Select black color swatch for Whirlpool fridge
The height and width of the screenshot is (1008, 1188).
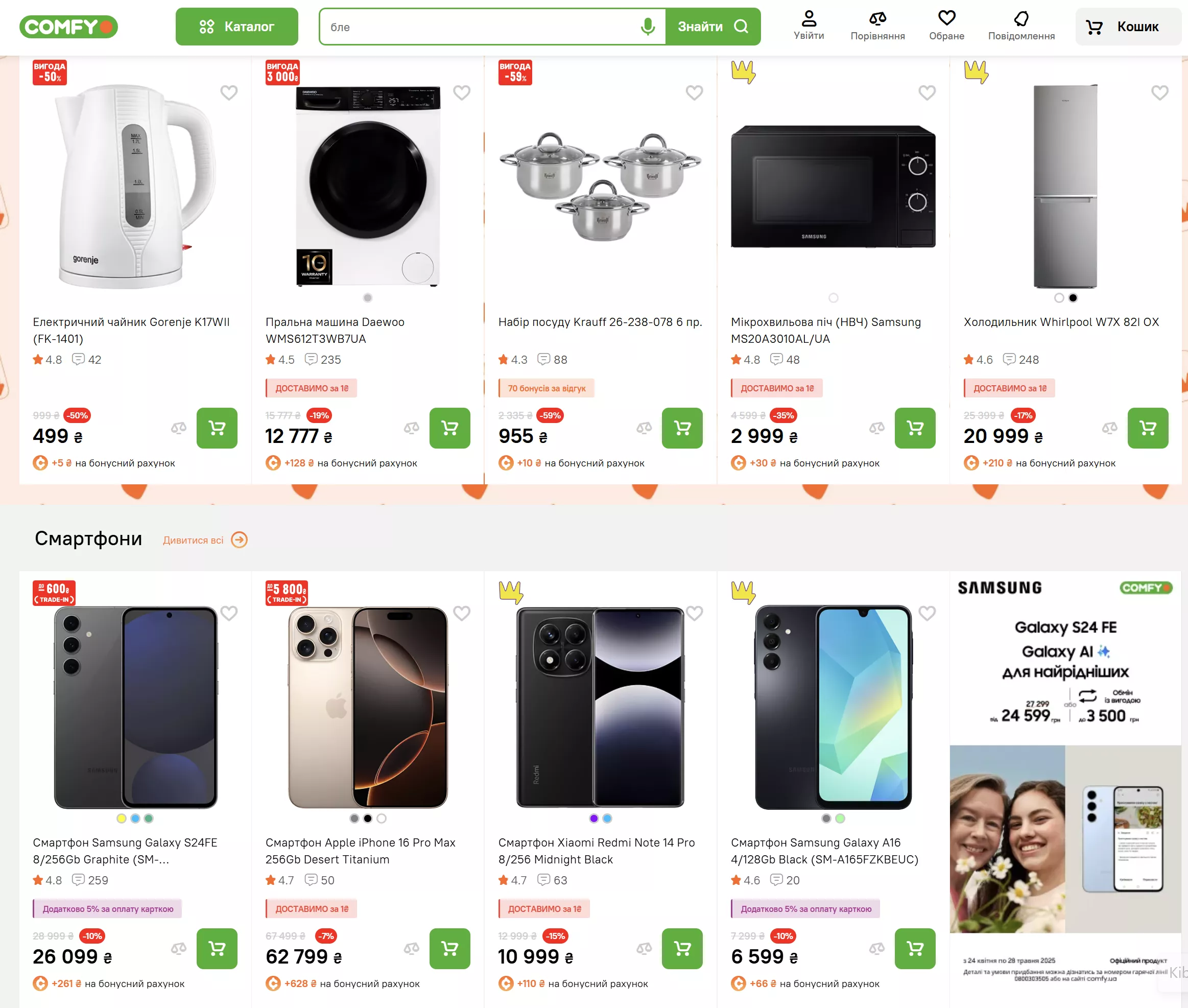tap(1073, 298)
